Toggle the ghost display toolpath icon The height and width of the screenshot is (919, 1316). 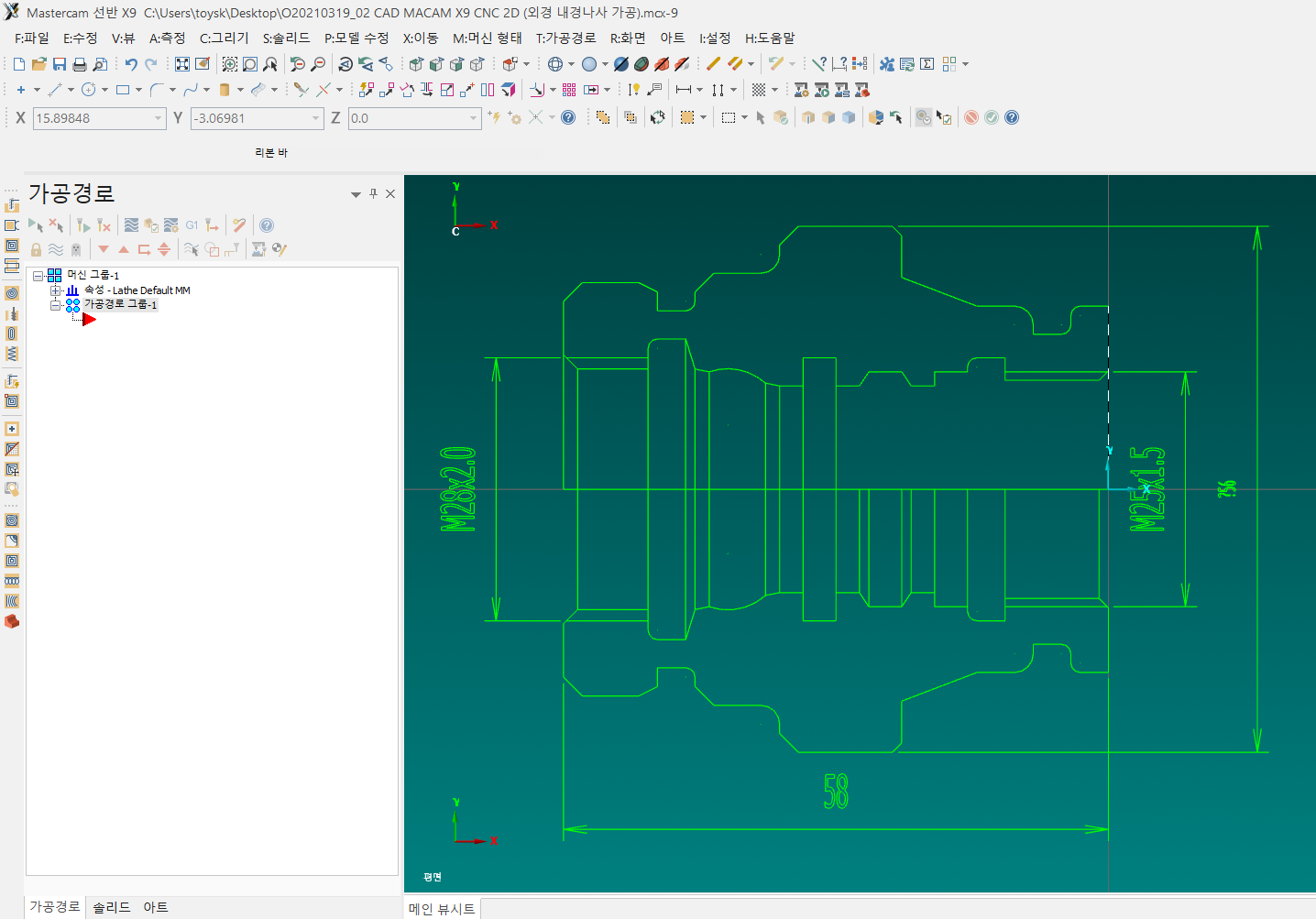[x=76, y=249]
